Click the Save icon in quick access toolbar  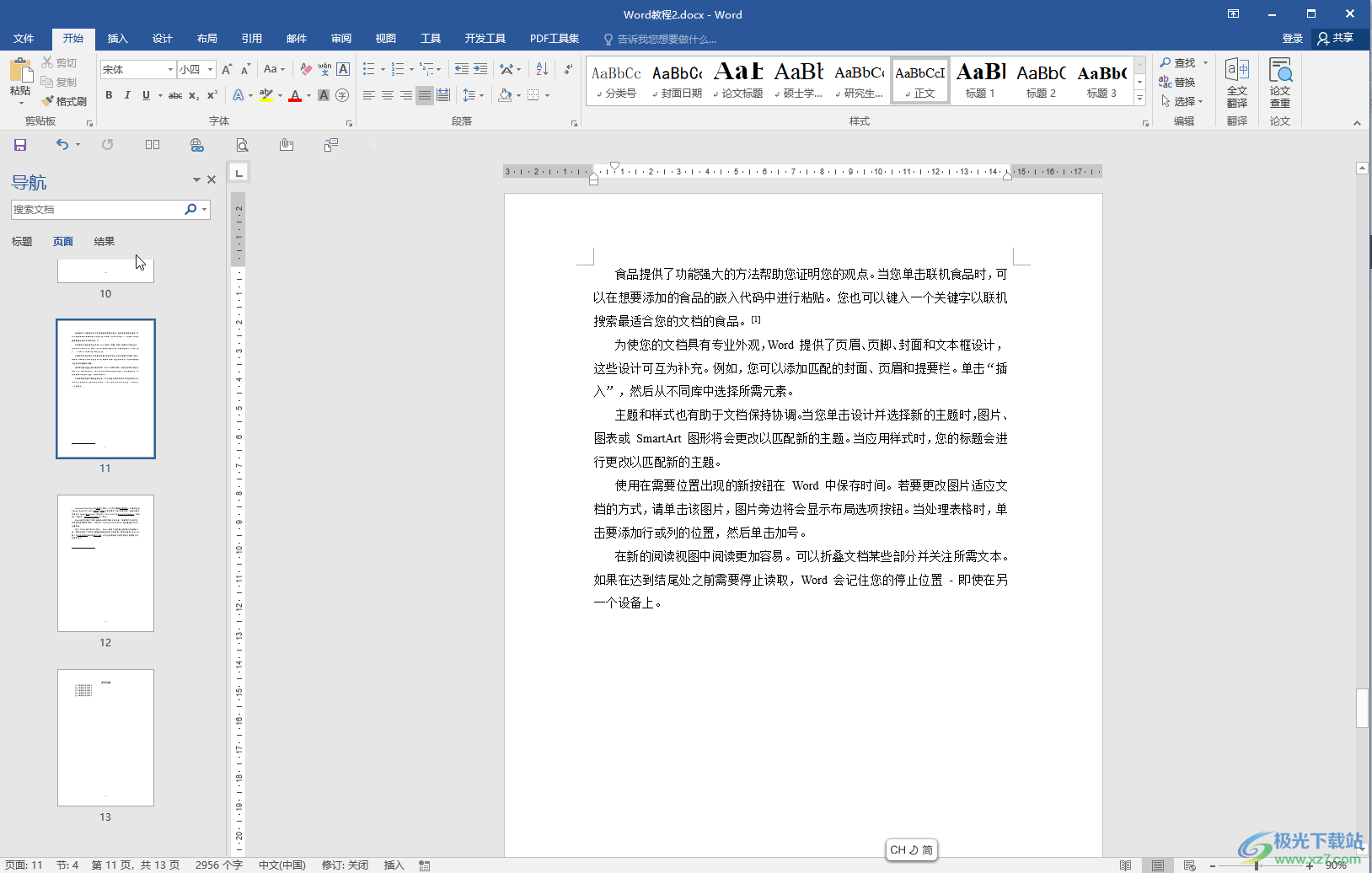(20, 145)
